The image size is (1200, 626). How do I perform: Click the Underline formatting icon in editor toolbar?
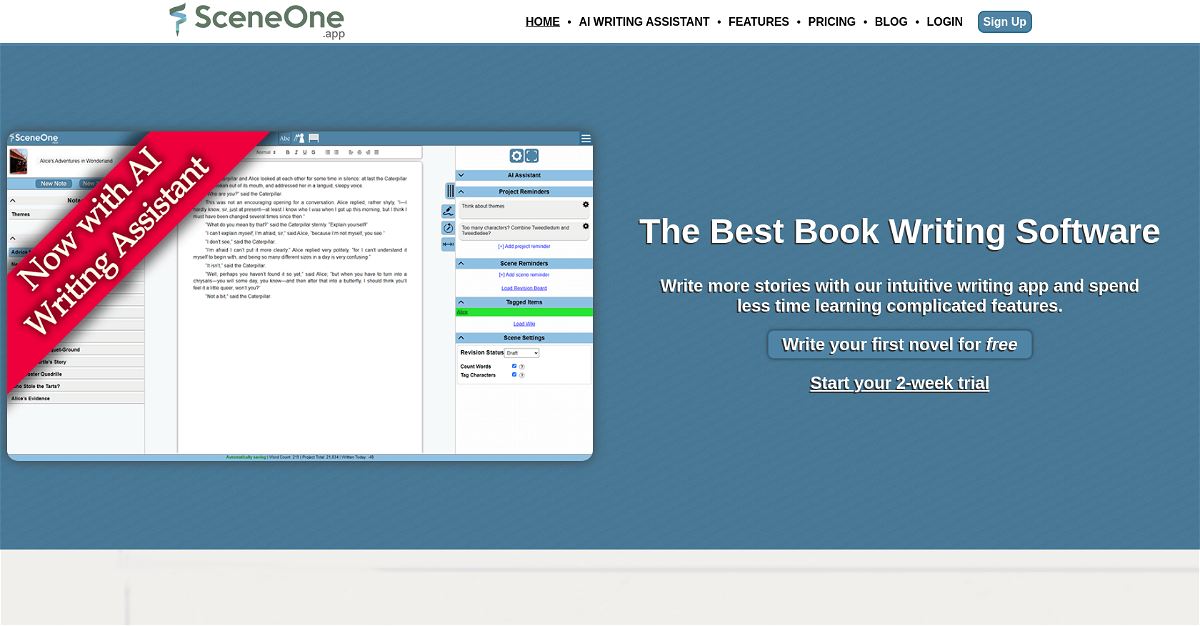click(x=305, y=152)
